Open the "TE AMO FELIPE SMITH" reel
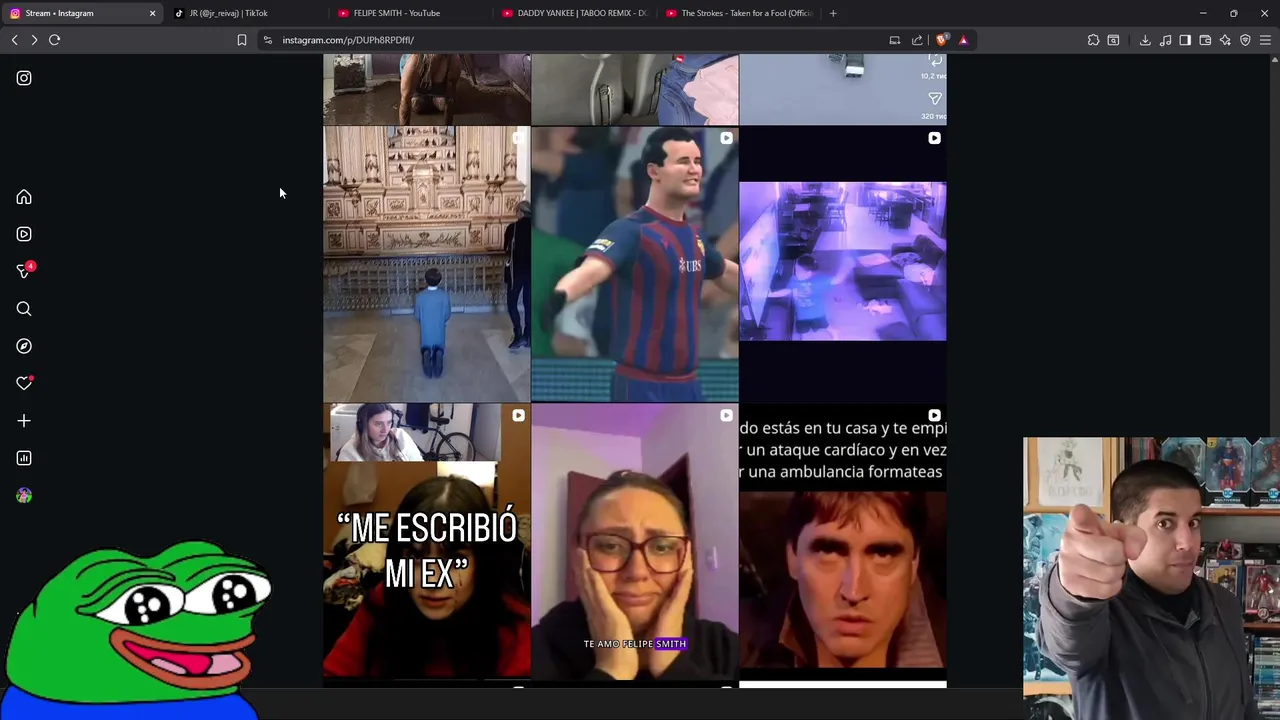 tap(635, 541)
